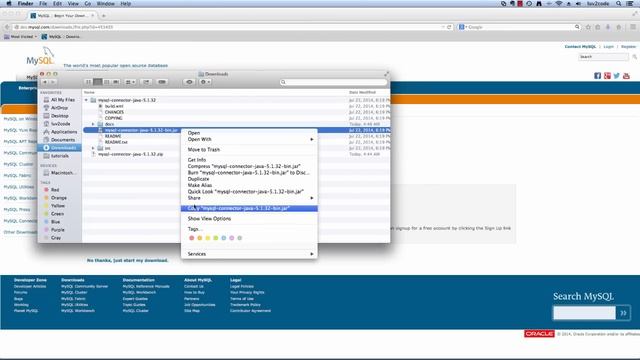Switch Finder to list view

coord(98,82)
